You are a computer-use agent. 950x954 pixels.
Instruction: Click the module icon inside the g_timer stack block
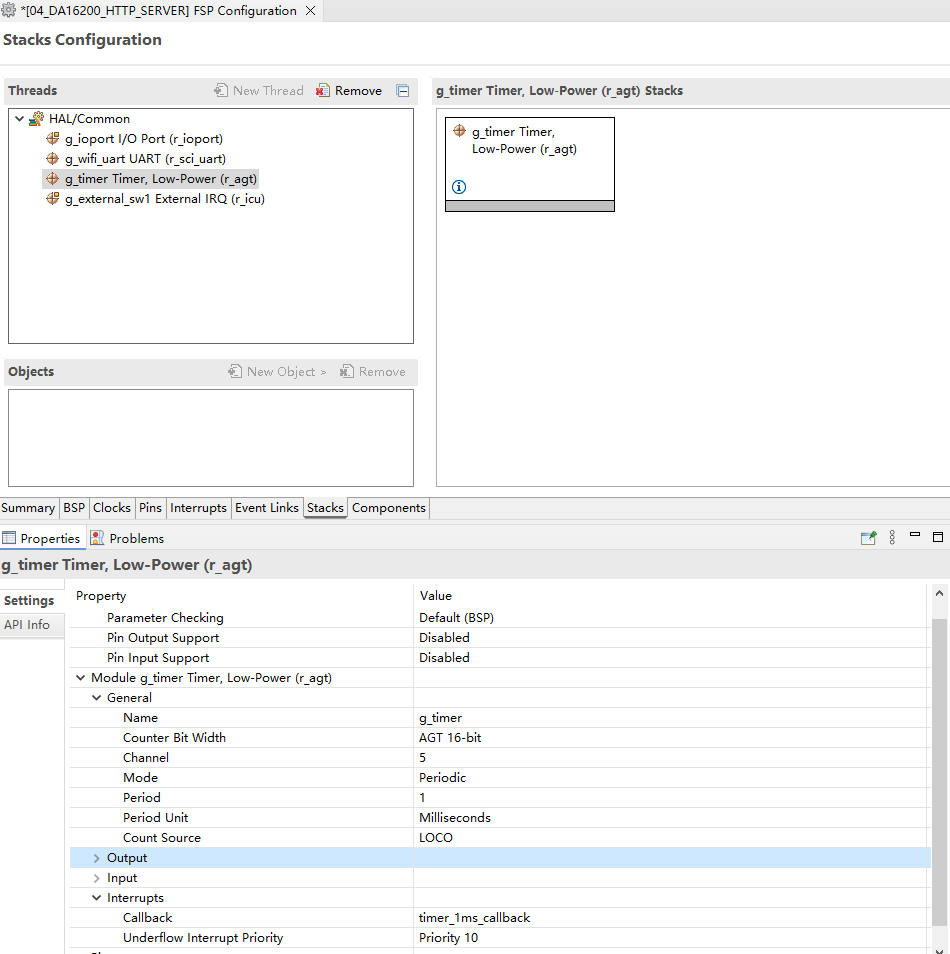459,131
